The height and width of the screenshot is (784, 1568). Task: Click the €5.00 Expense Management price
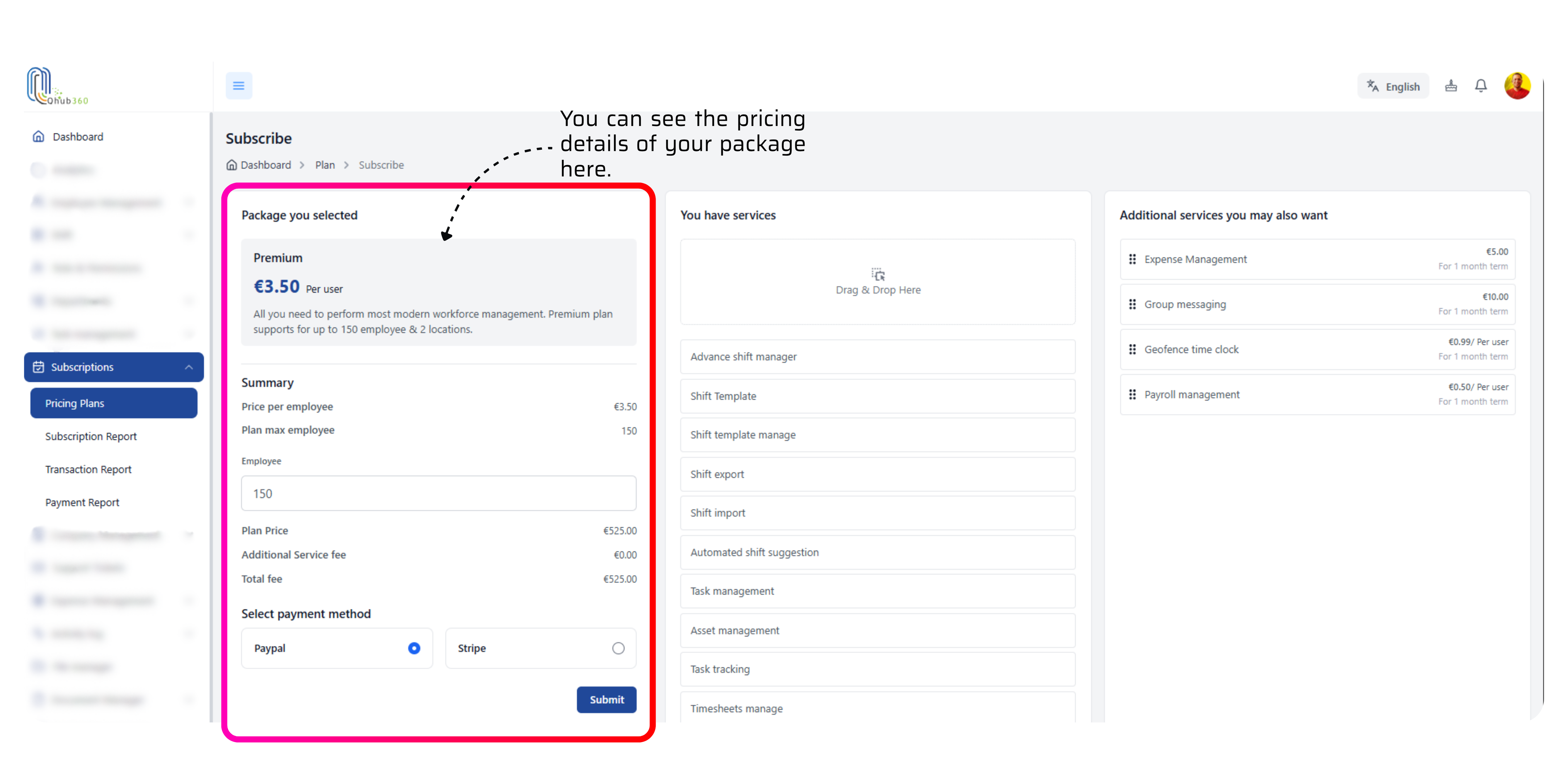click(1497, 252)
